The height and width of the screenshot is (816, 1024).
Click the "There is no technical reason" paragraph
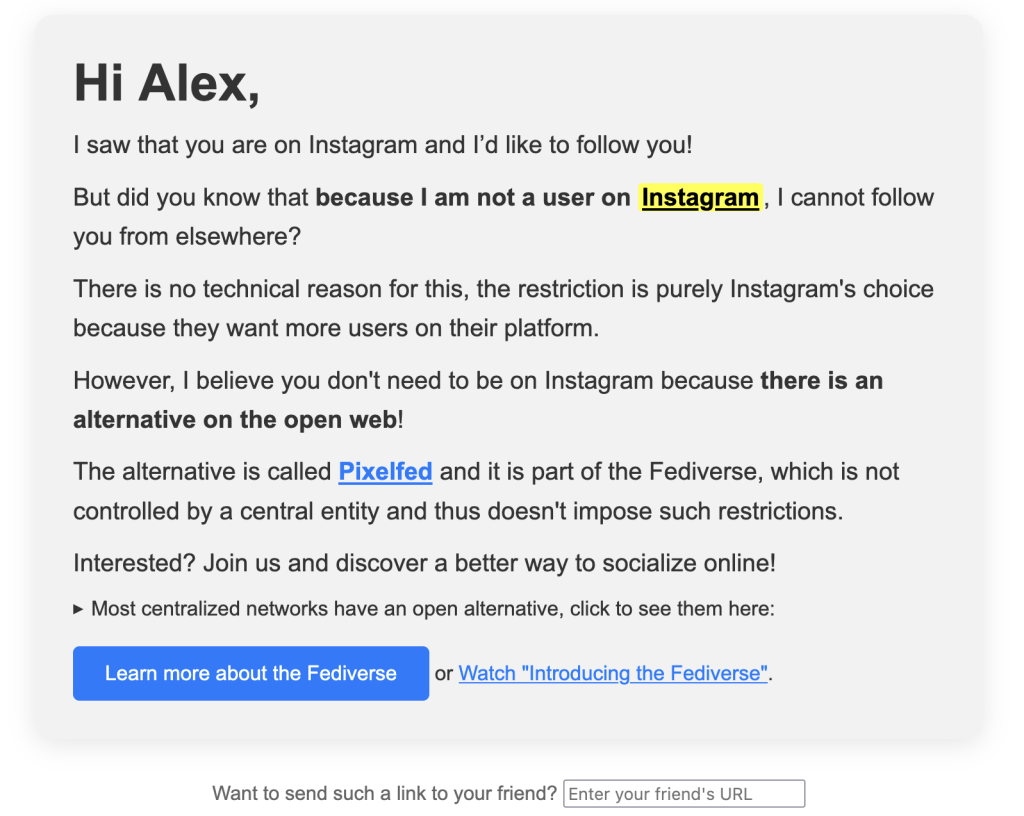pos(503,309)
